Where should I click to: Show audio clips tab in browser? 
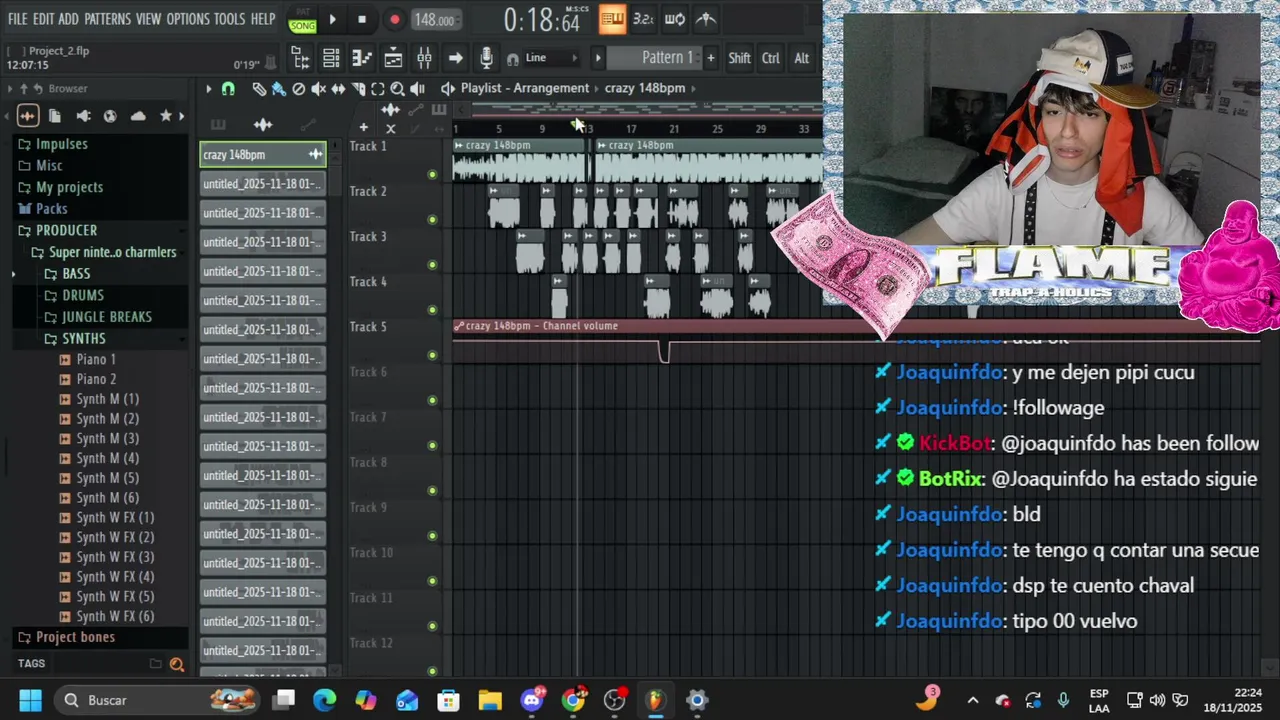tap(28, 116)
